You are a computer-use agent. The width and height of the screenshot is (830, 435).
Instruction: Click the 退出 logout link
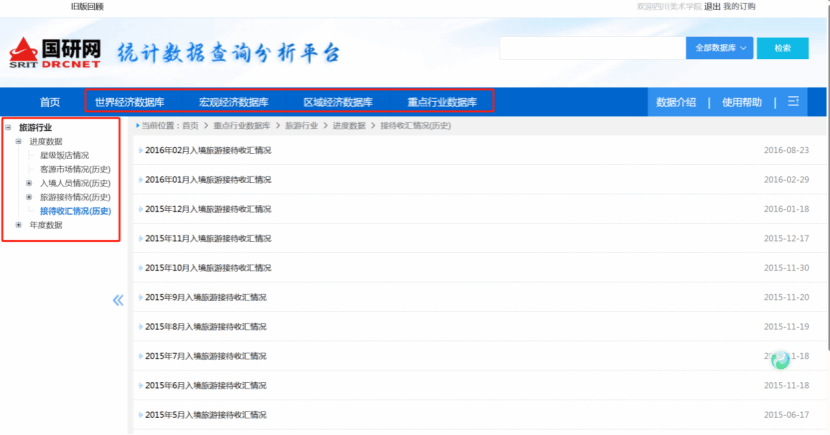point(712,6)
